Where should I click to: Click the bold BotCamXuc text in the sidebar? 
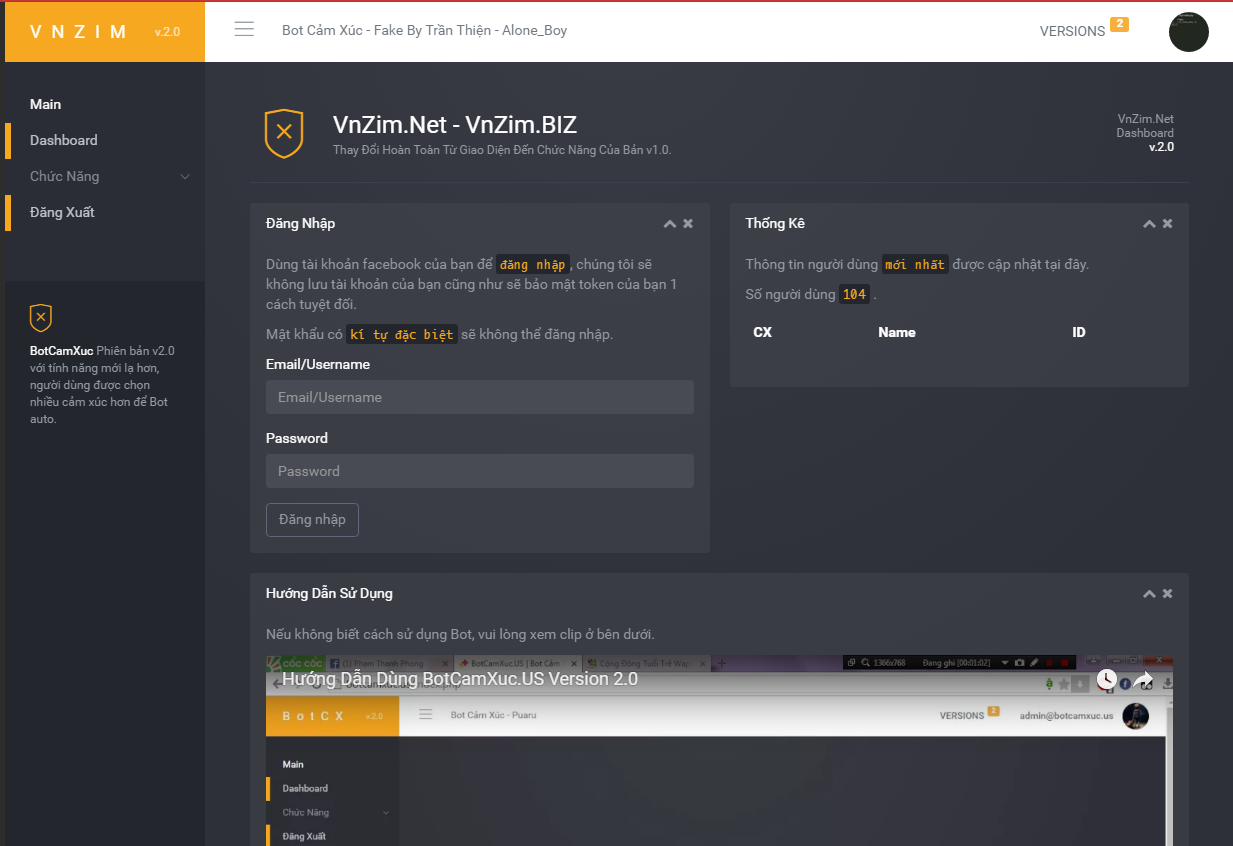(x=62, y=351)
